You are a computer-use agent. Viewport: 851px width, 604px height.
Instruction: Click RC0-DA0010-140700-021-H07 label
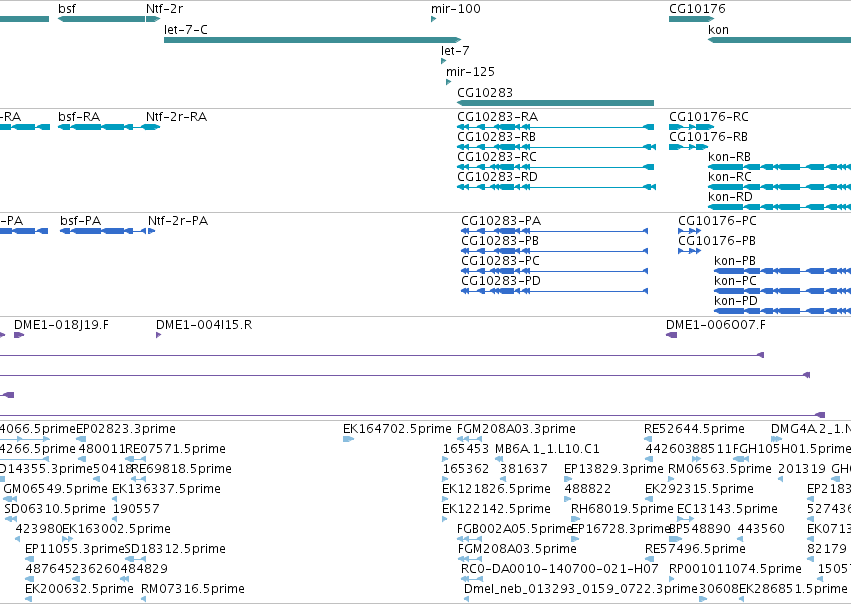(560, 569)
